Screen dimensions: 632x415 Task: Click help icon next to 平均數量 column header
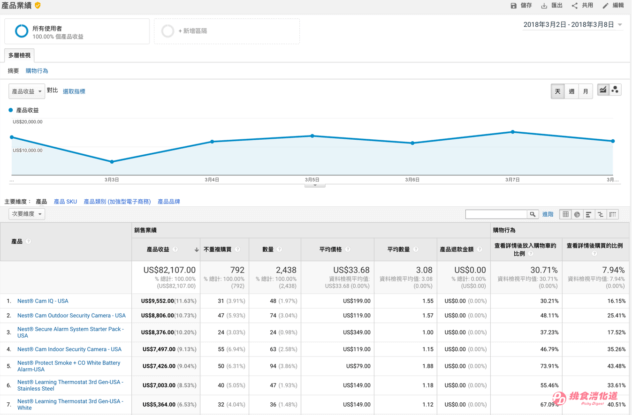coord(416,249)
